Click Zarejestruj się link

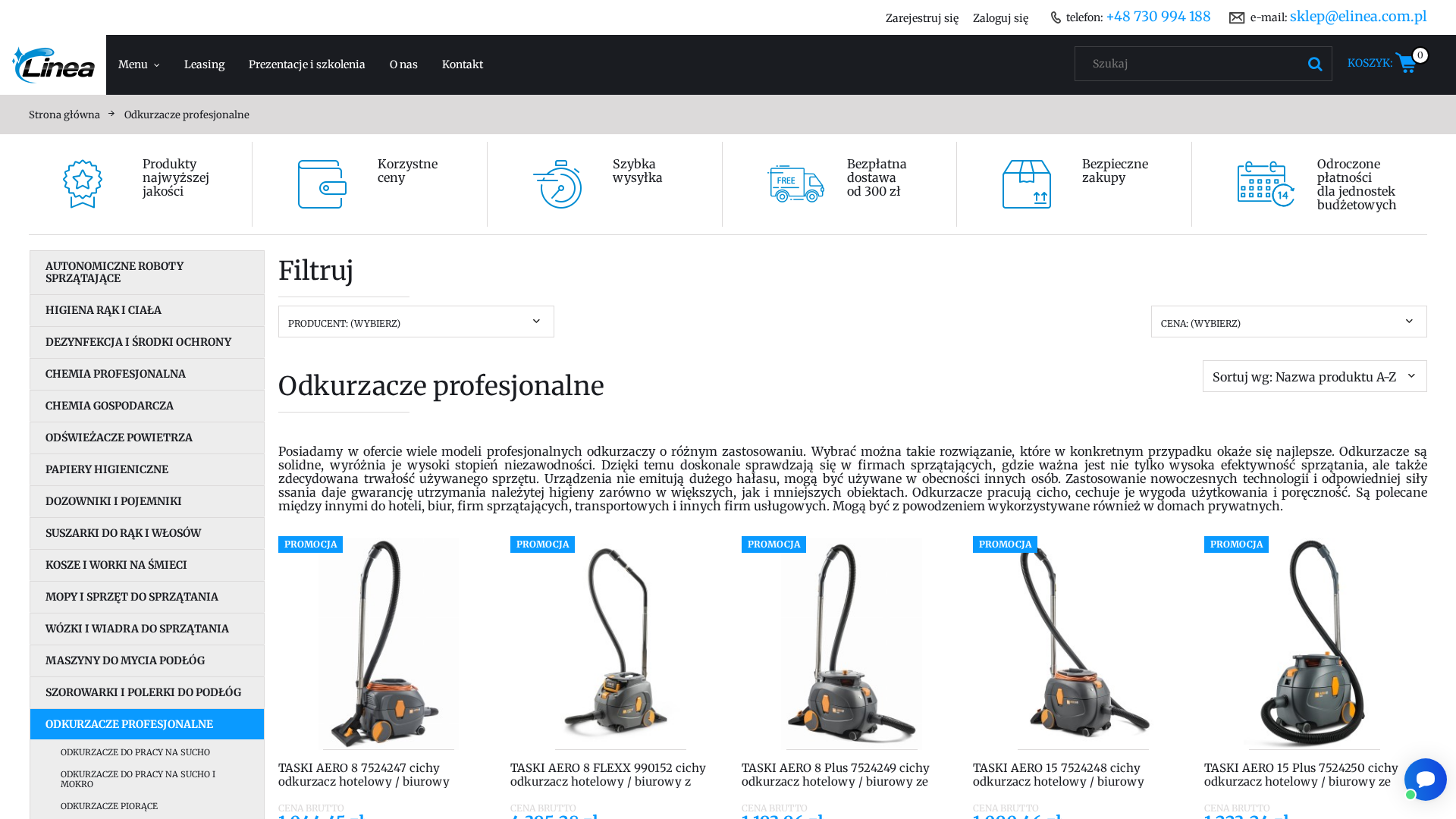tap(922, 18)
